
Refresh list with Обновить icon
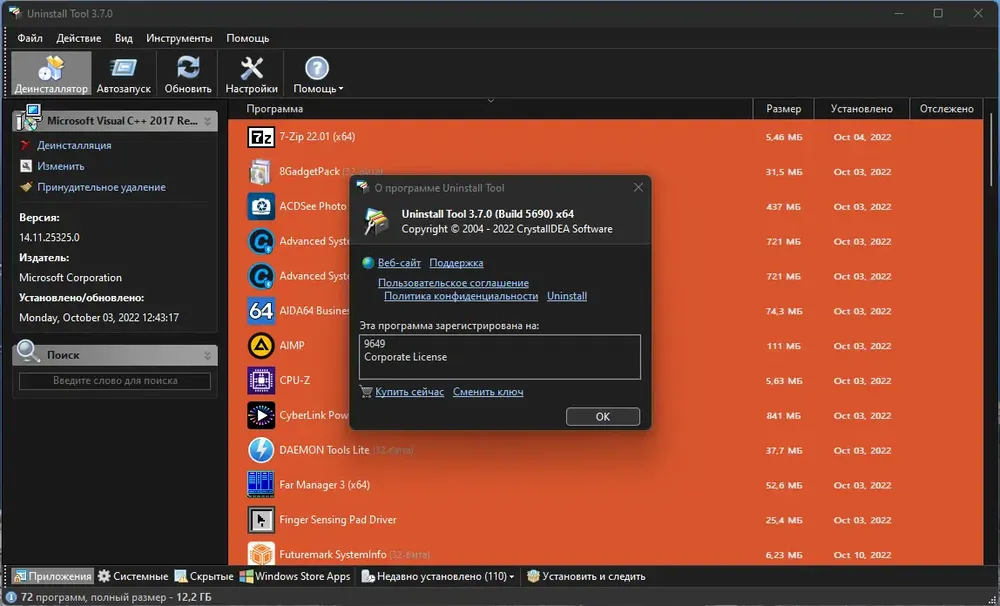coord(188,74)
